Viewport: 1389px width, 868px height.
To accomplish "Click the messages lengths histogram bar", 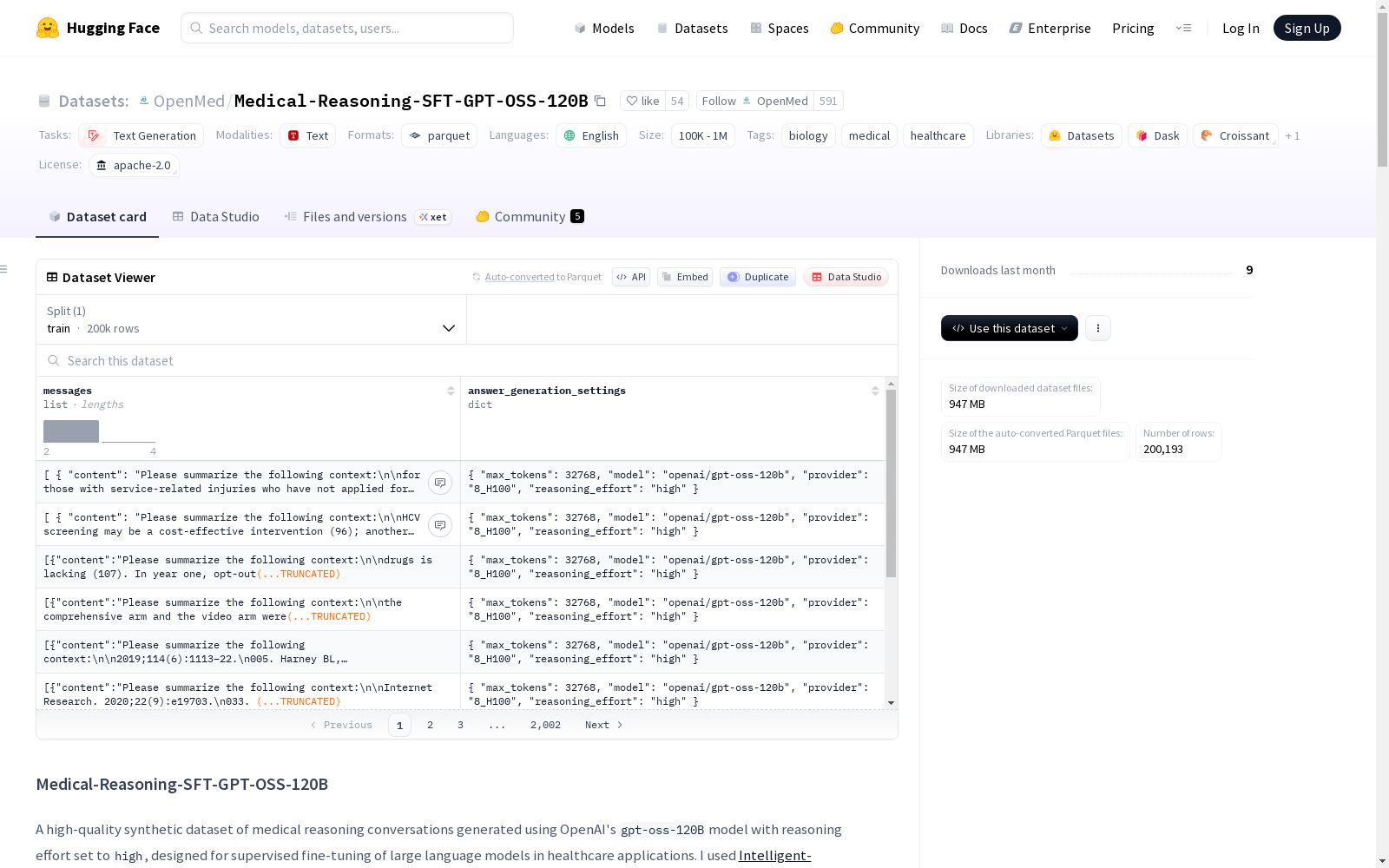I will click(x=71, y=431).
